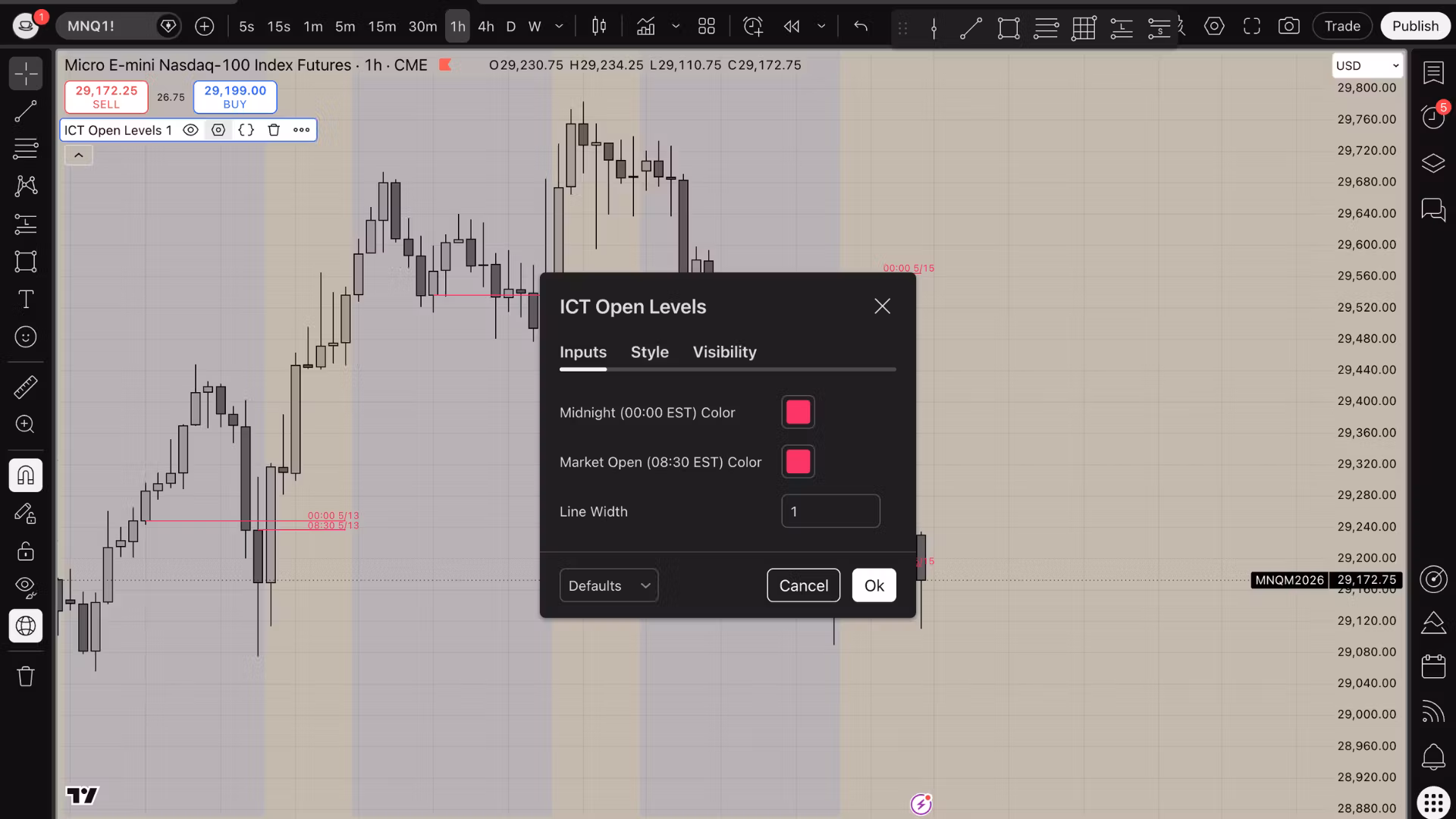This screenshot has height=819, width=1456.
Task: Open the Indicators menu
Action: pyautogui.click(x=646, y=27)
